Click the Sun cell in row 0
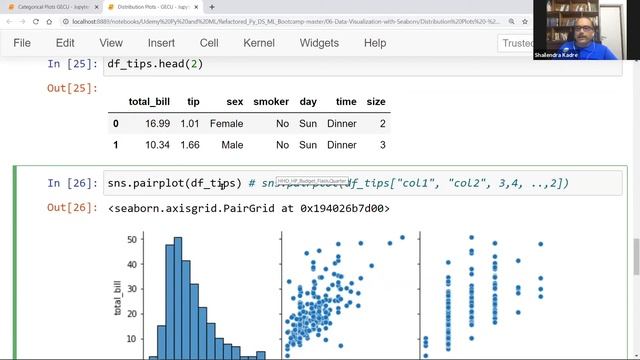 (308, 124)
